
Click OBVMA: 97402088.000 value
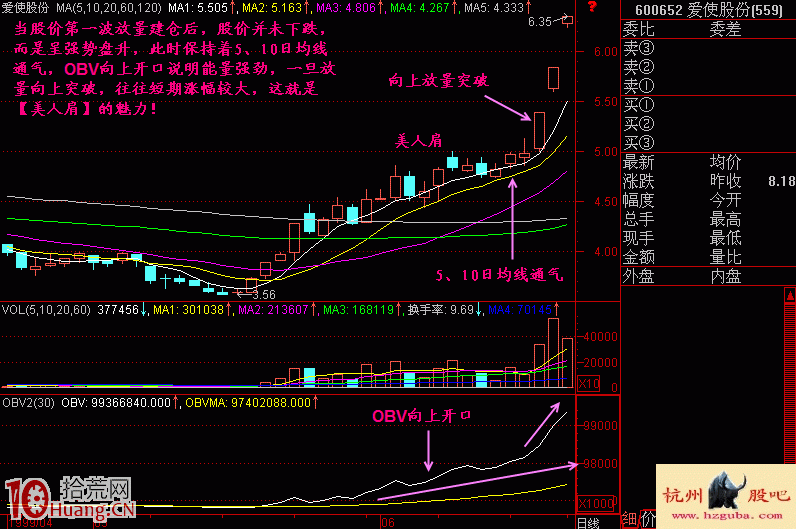coord(248,403)
